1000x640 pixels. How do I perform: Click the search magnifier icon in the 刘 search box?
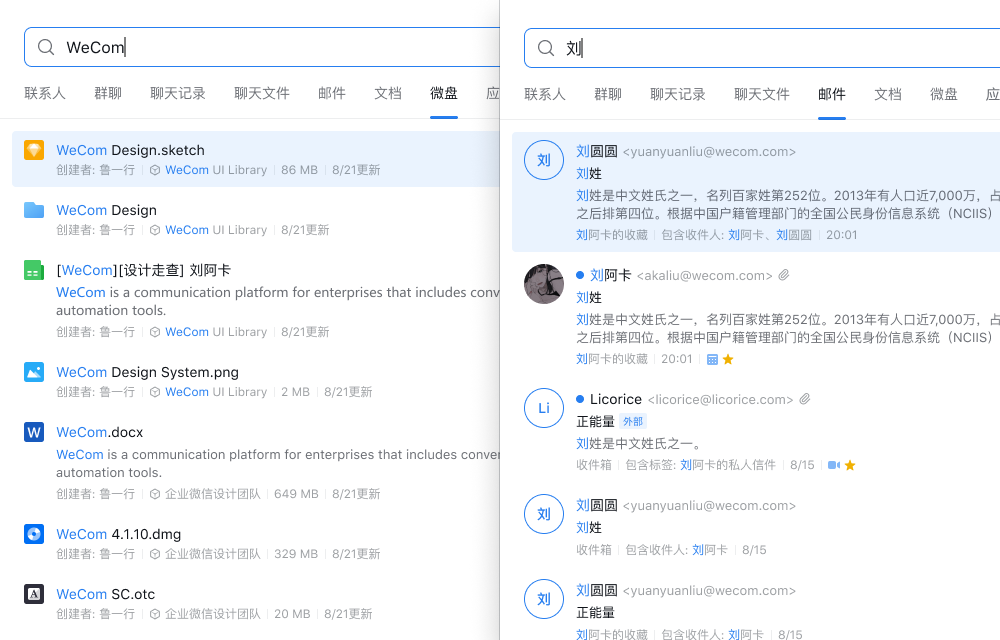[546, 48]
